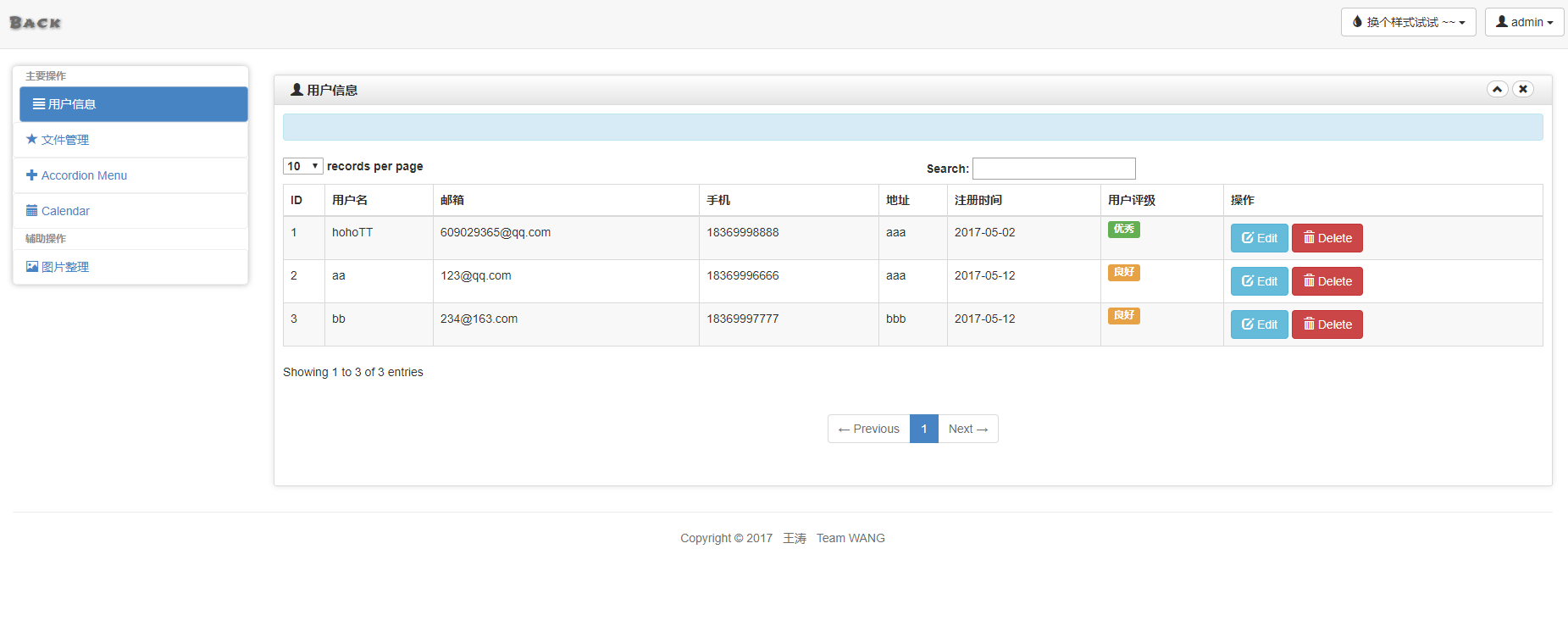The height and width of the screenshot is (621, 1568).
Task: Click phone number 18369998888
Action: (743, 232)
